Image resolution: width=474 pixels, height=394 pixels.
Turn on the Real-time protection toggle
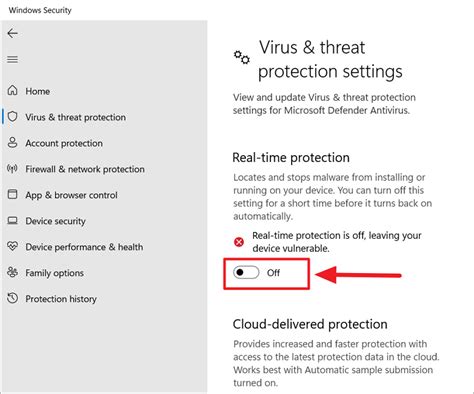pyautogui.click(x=246, y=273)
